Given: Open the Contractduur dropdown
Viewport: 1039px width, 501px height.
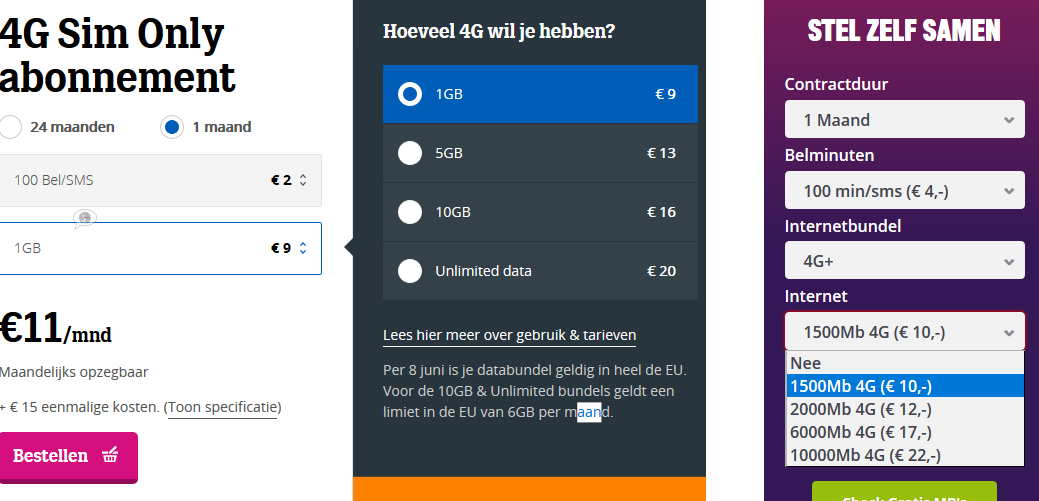Looking at the screenshot, I should [x=904, y=120].
